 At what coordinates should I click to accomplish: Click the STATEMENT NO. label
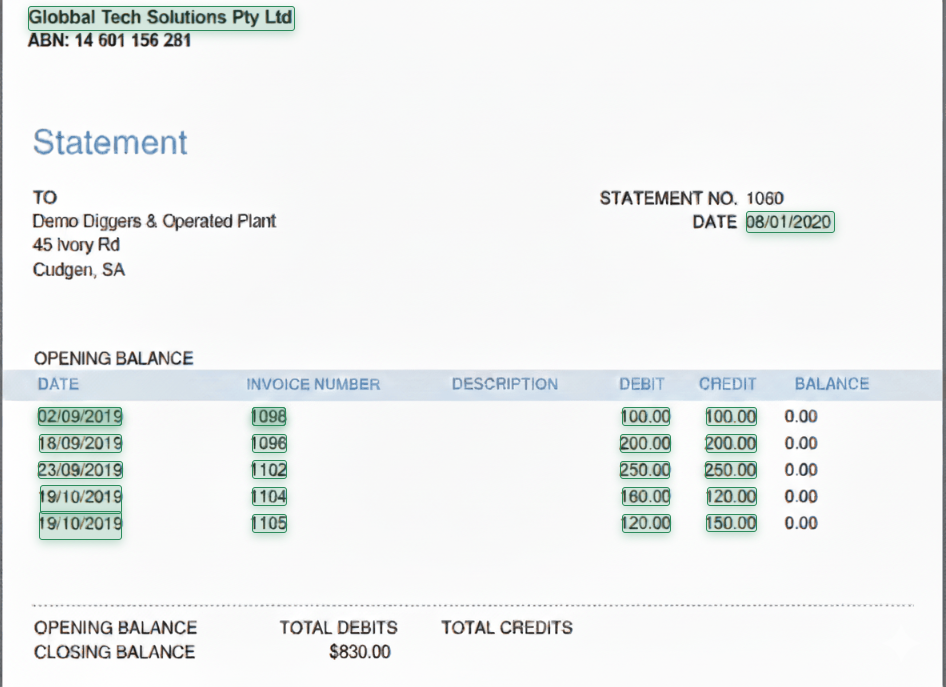coord(668,198)
